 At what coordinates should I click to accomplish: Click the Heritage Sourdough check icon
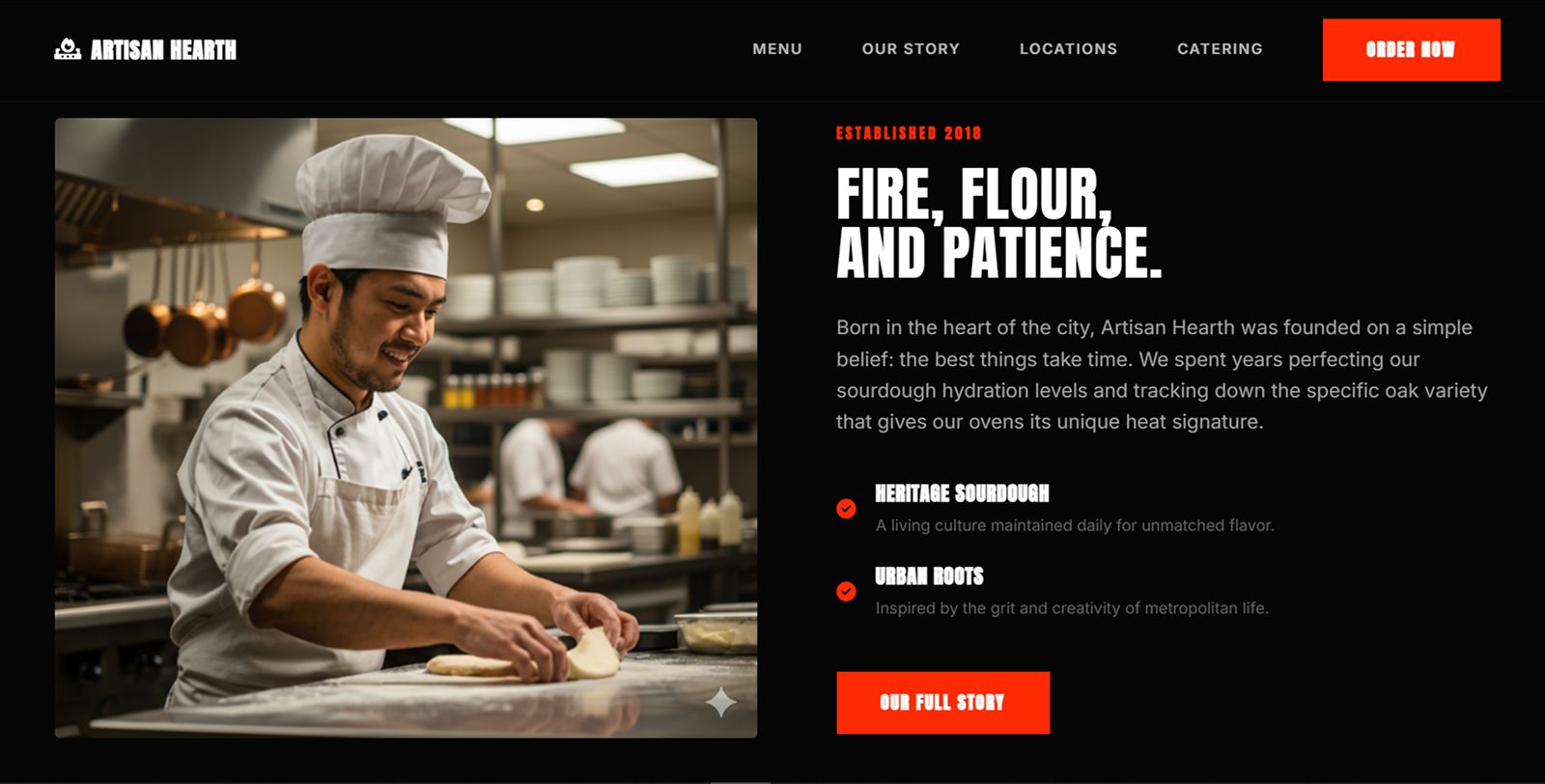(846, 509)
